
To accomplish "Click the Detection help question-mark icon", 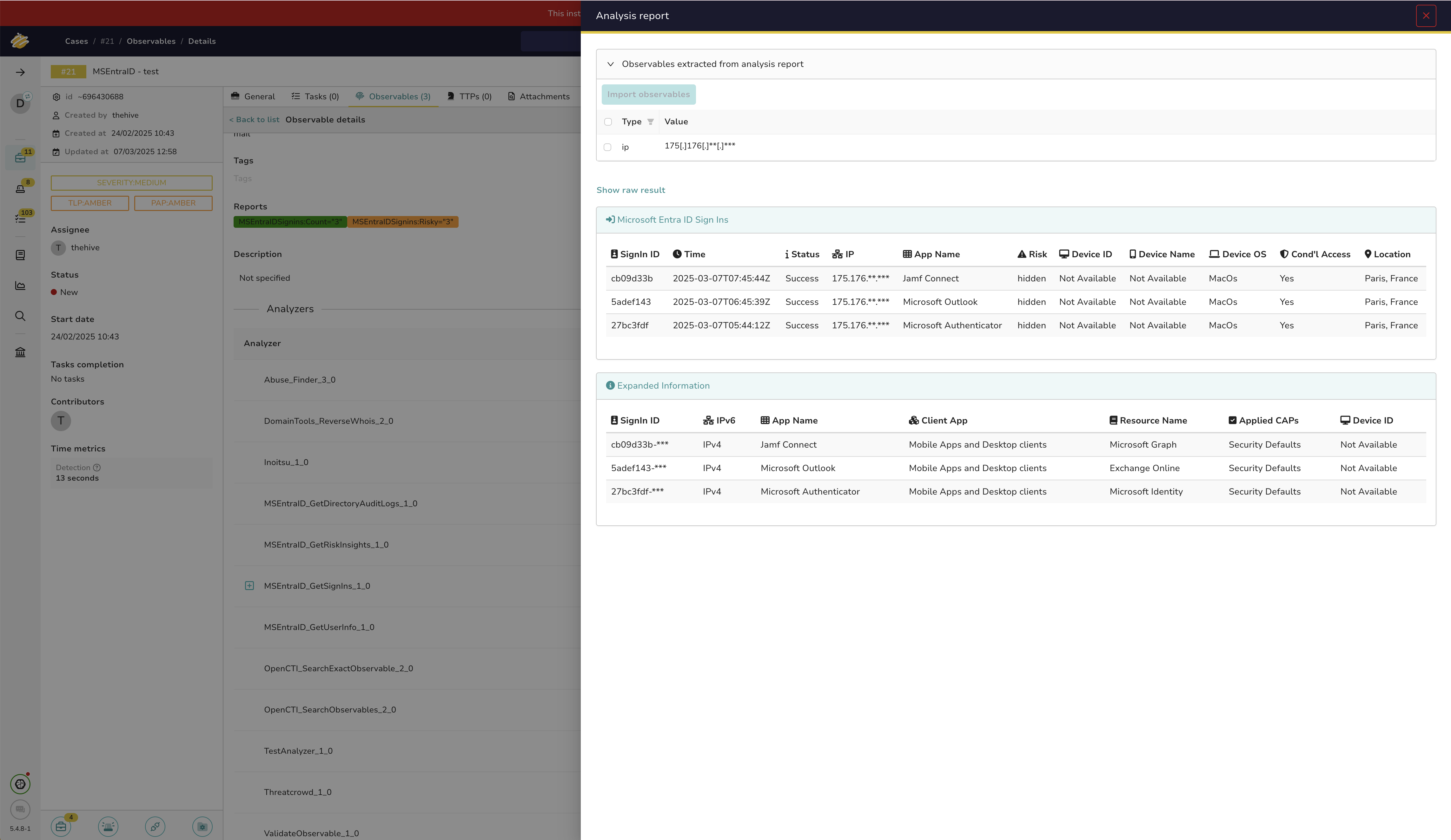I will coord(97,468).
